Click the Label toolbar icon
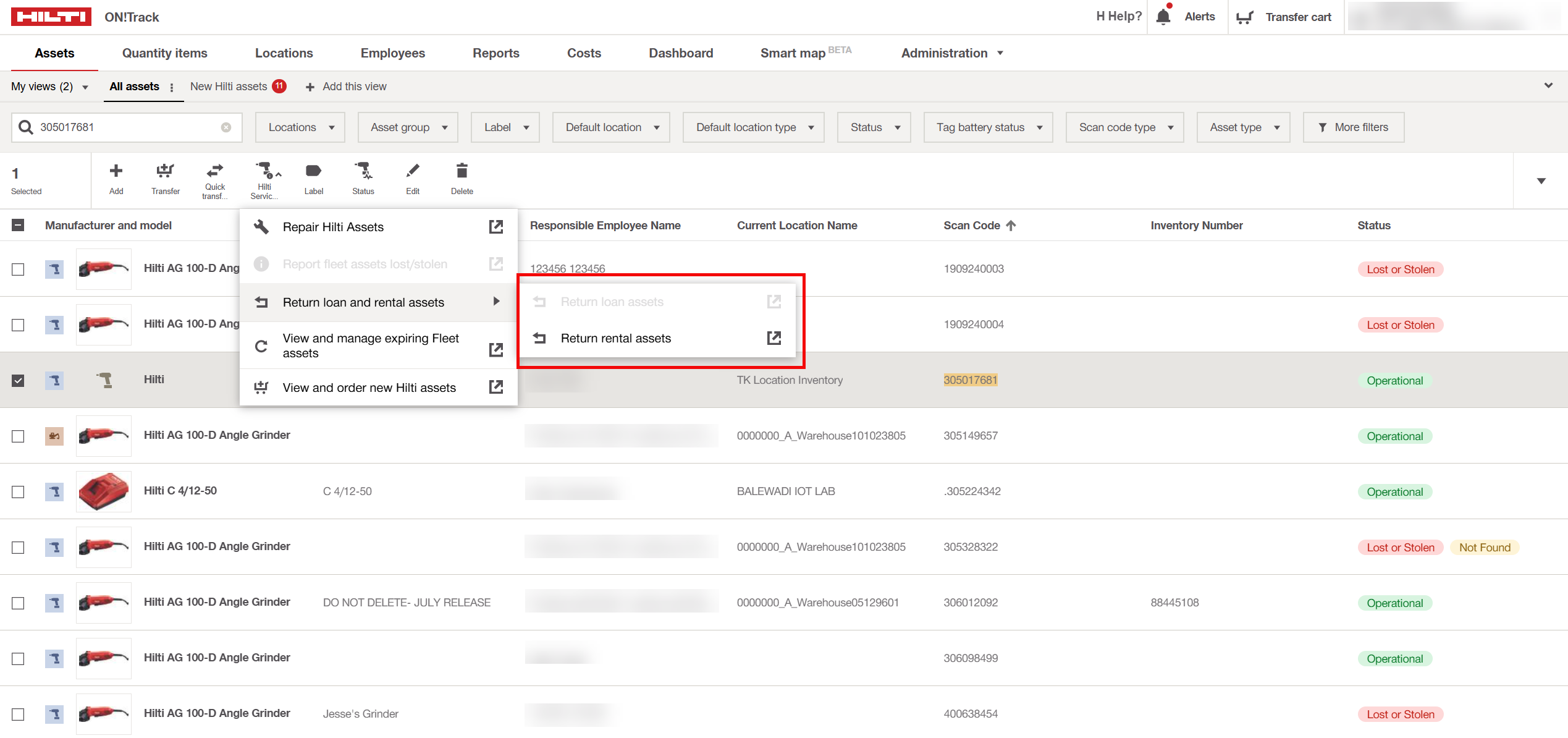Viewport: 1568px width, 738px height. pos(313,171)
